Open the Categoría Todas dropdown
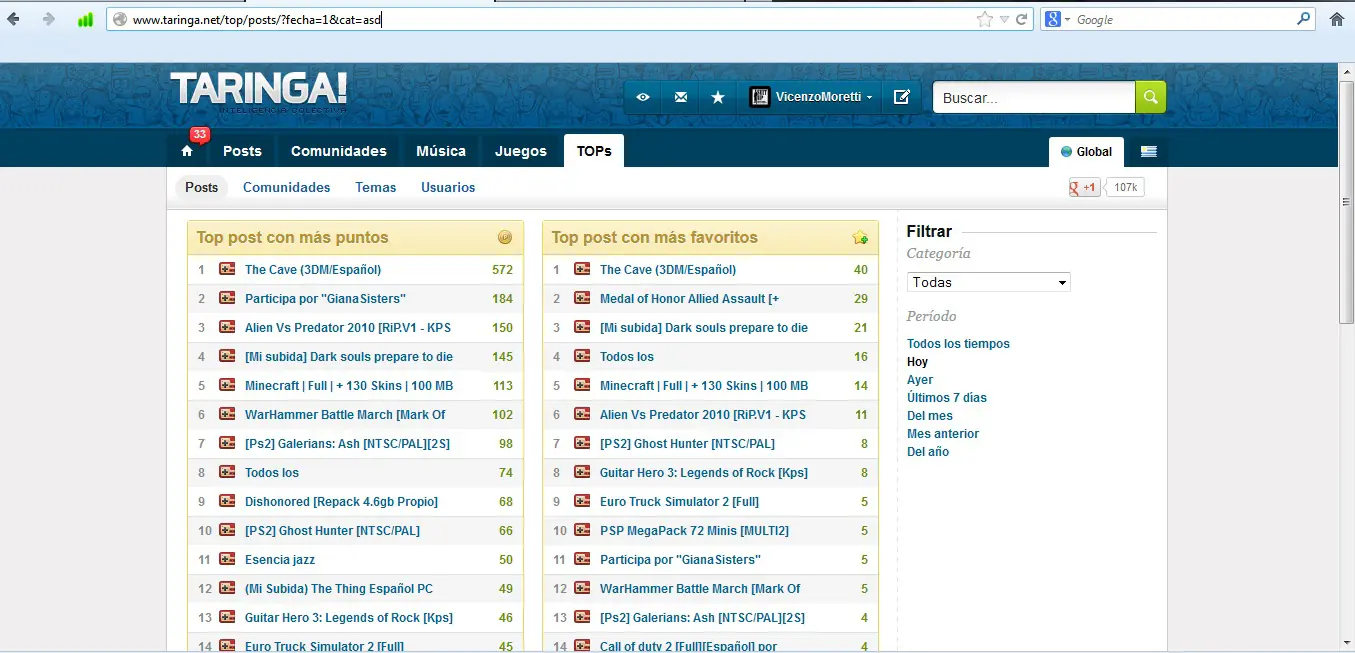This screenshot has width=1355, height=653. [988, 282]
